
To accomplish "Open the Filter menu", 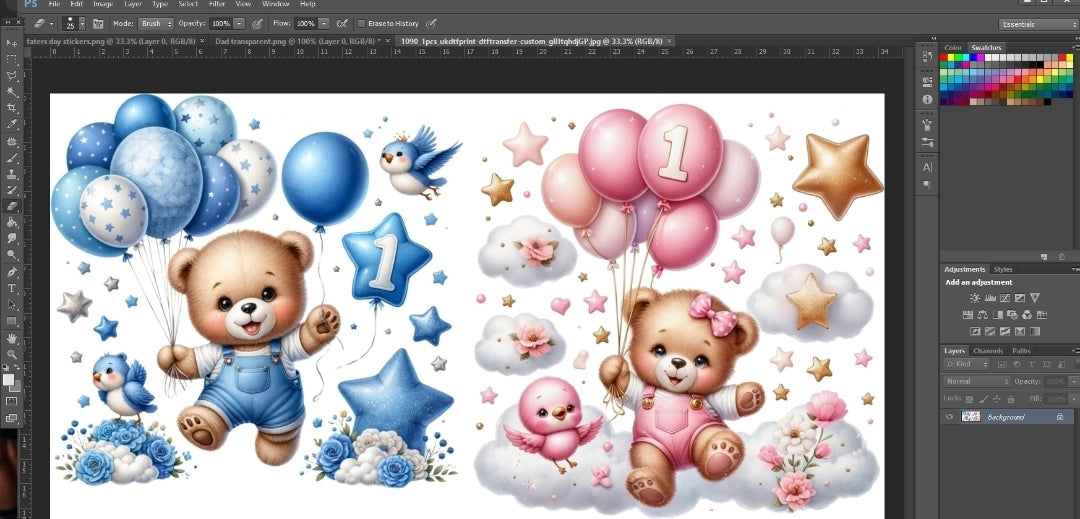I will pos(217,4).
